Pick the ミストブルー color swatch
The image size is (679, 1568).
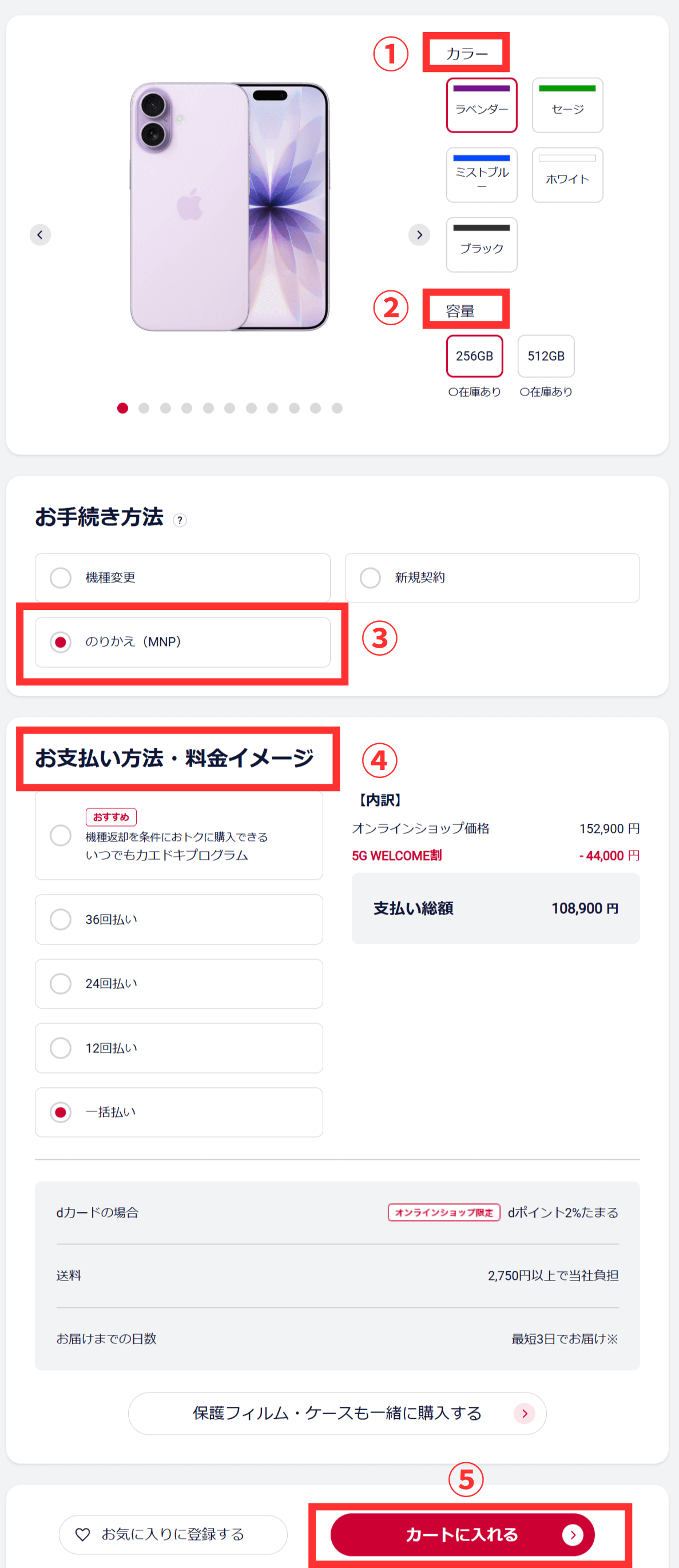pyautogui.click(x=481, y=175)
